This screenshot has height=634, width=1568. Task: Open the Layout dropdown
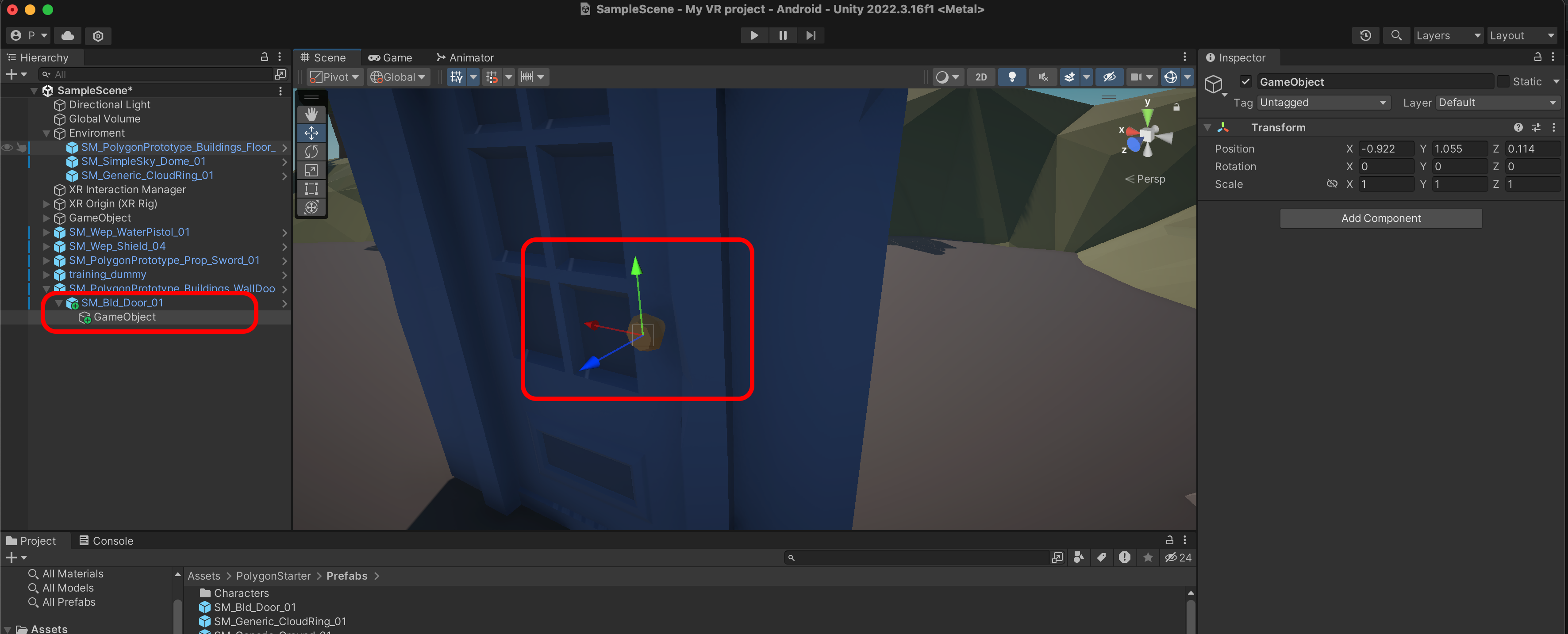(1521, 35)
